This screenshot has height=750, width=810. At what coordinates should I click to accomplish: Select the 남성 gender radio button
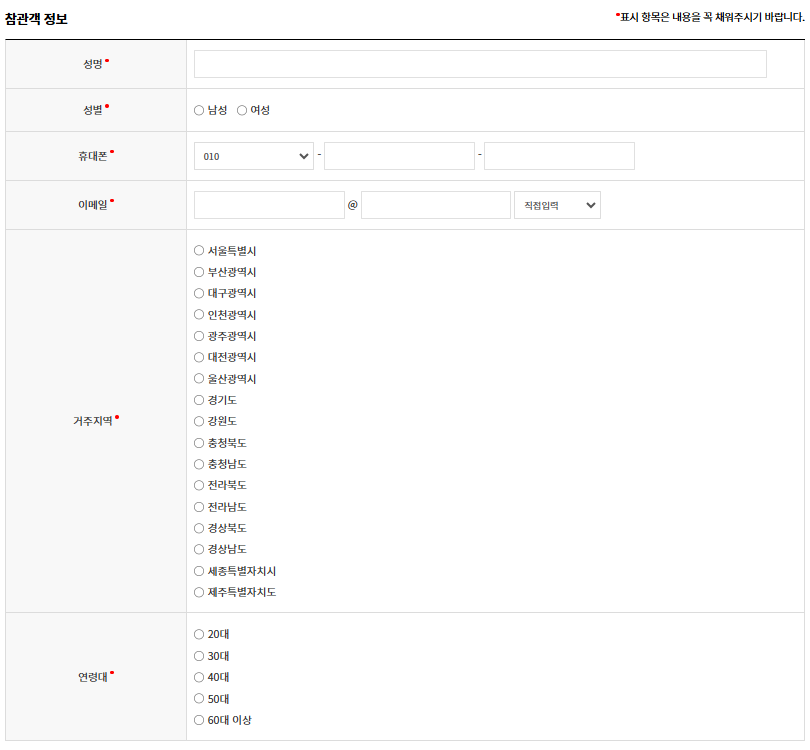click(x=199, y=110)
